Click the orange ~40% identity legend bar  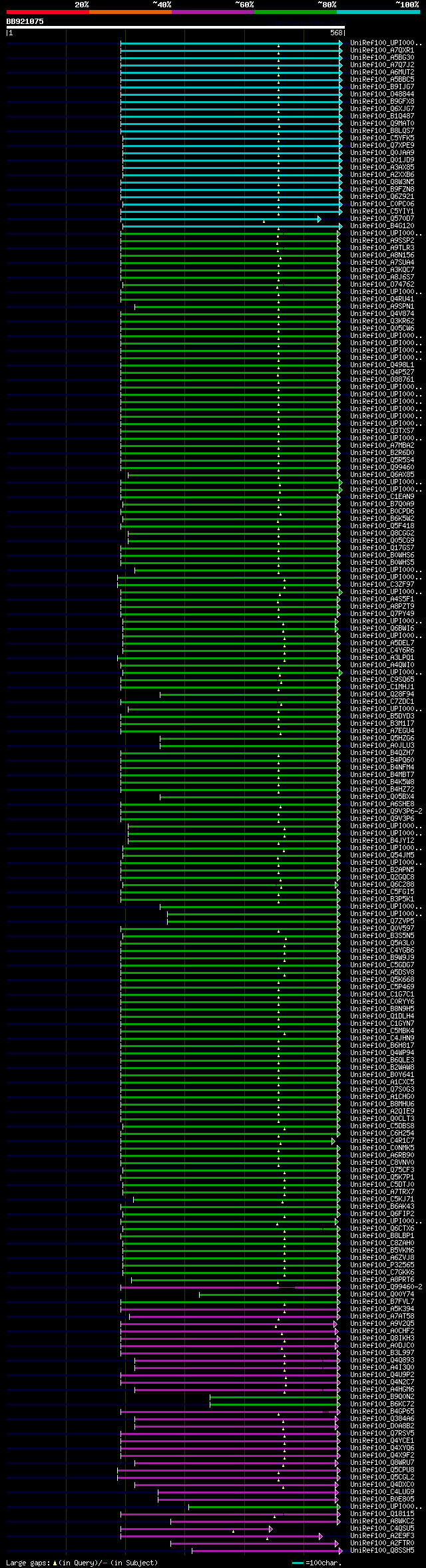coord(130,12)
